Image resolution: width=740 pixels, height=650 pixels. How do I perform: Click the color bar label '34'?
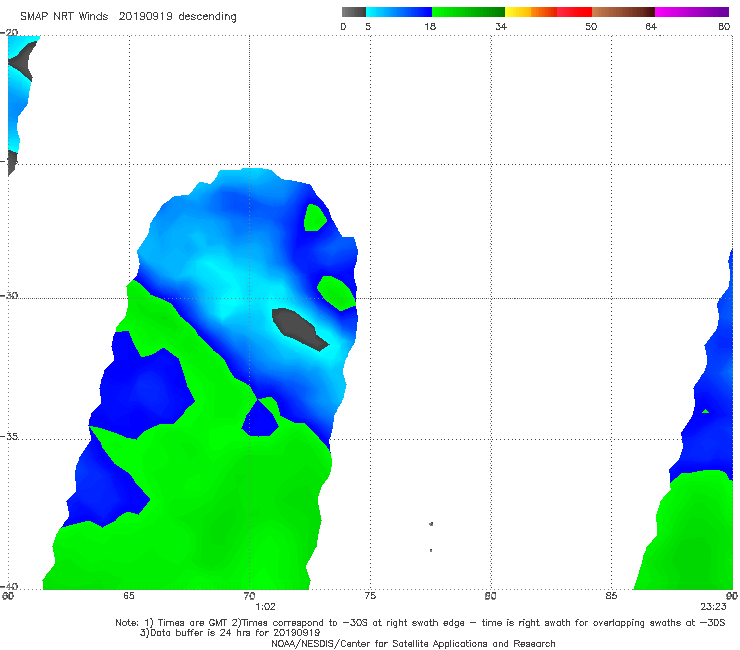point(501,27)
